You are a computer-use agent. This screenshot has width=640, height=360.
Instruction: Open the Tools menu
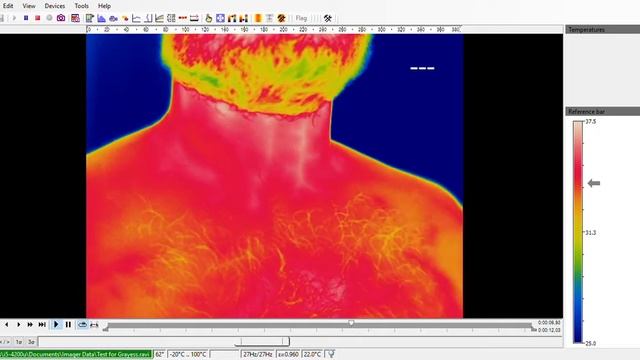(x=81, y=6)
